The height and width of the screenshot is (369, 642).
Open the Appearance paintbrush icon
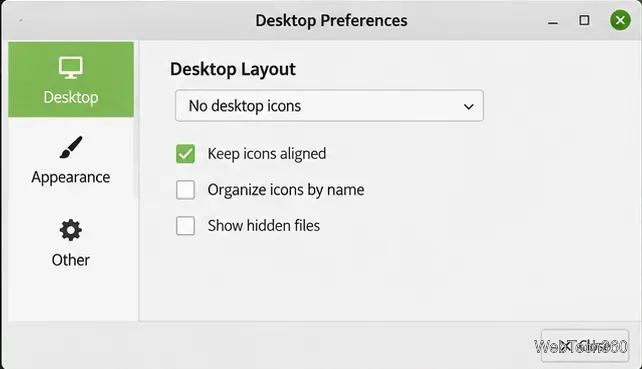coord(70,147)
